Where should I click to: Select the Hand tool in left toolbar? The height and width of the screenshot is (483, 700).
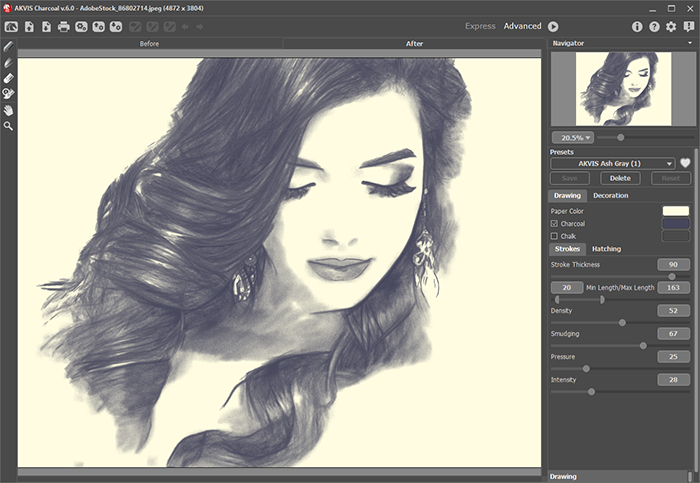9,110
